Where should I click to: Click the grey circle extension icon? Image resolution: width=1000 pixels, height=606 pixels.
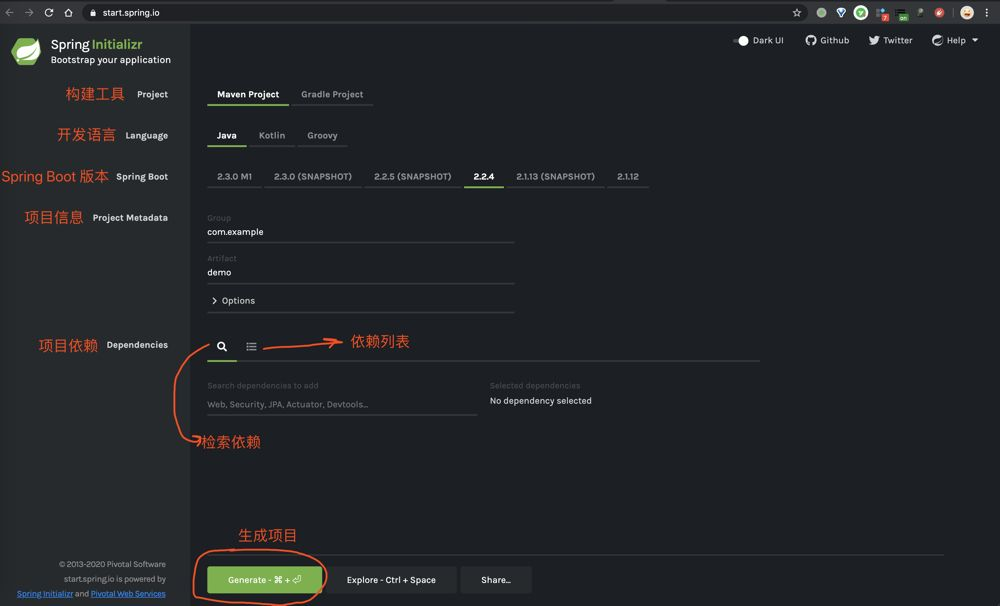pyautogui.click(x=821, y=13)
